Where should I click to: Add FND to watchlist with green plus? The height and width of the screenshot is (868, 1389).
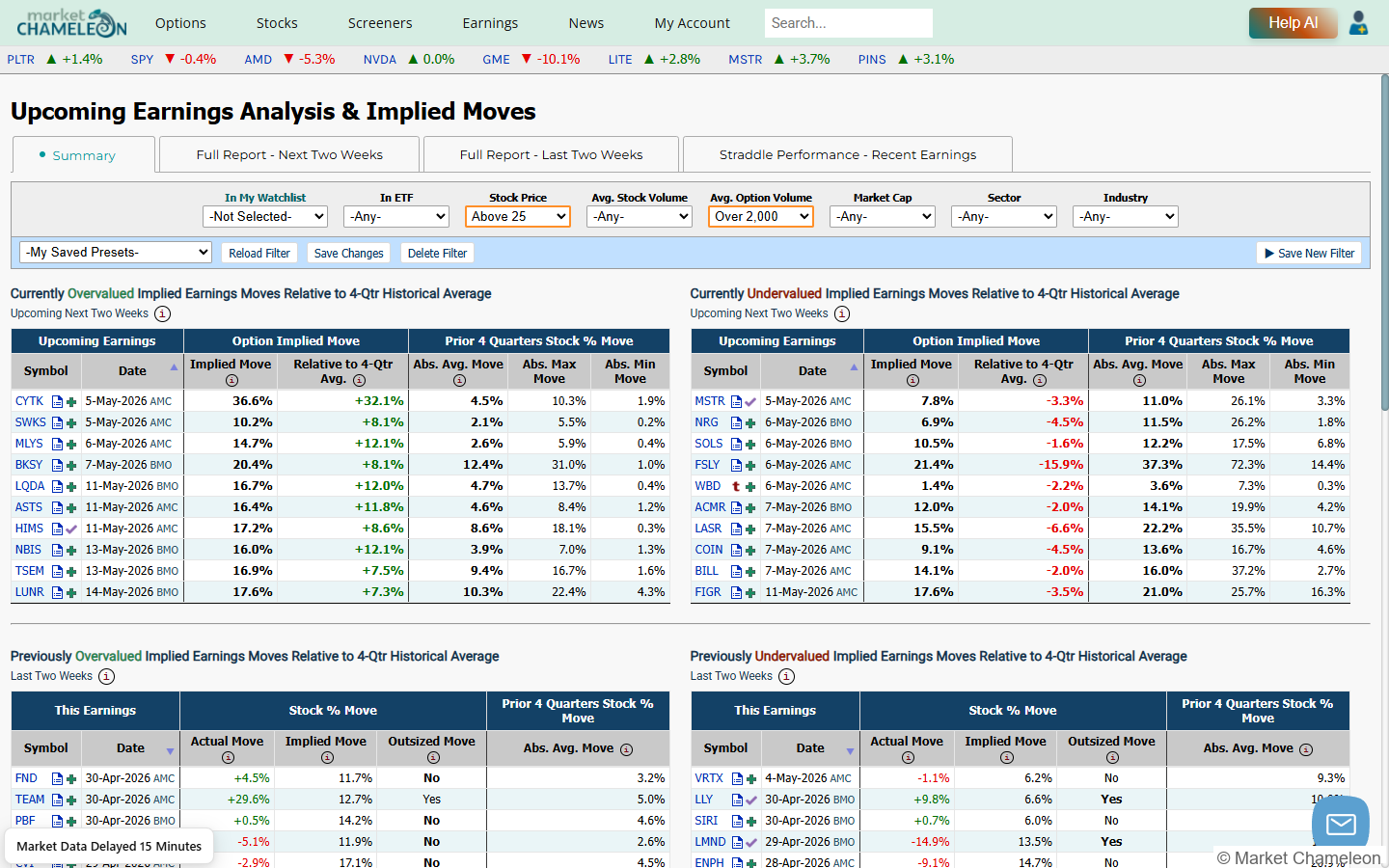click(x=71, y=778)
